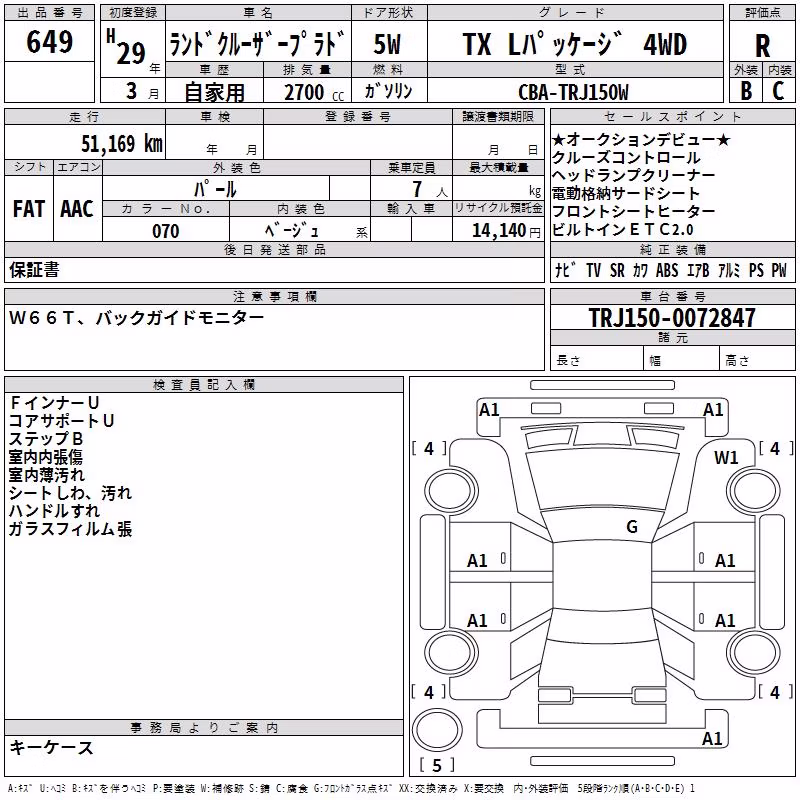Select キーケース in office notice
Screen dimensions: 800x800
point(52,747)
